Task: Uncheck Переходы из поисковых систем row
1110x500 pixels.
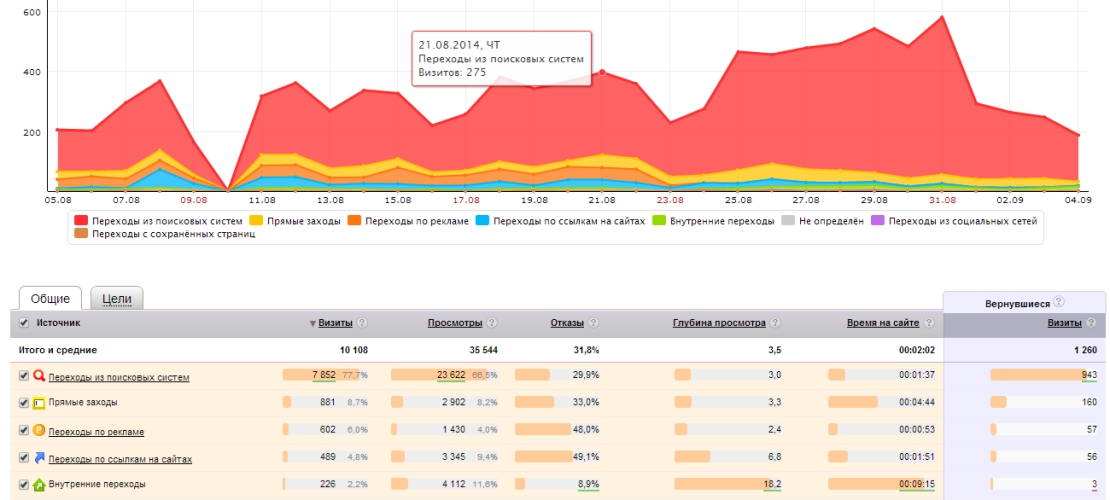Action: 23,376
